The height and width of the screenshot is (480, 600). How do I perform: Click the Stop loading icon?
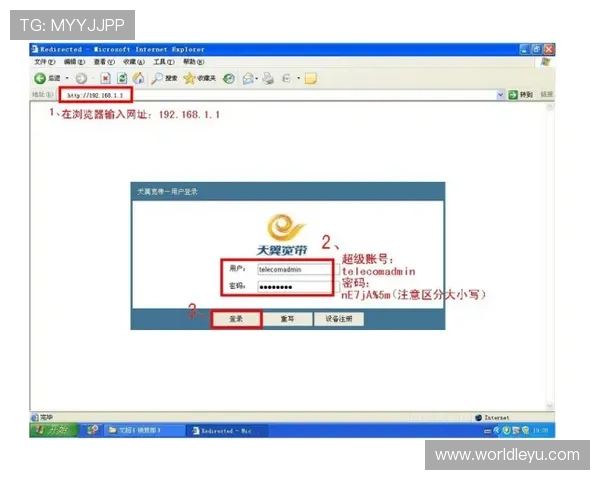105,78
